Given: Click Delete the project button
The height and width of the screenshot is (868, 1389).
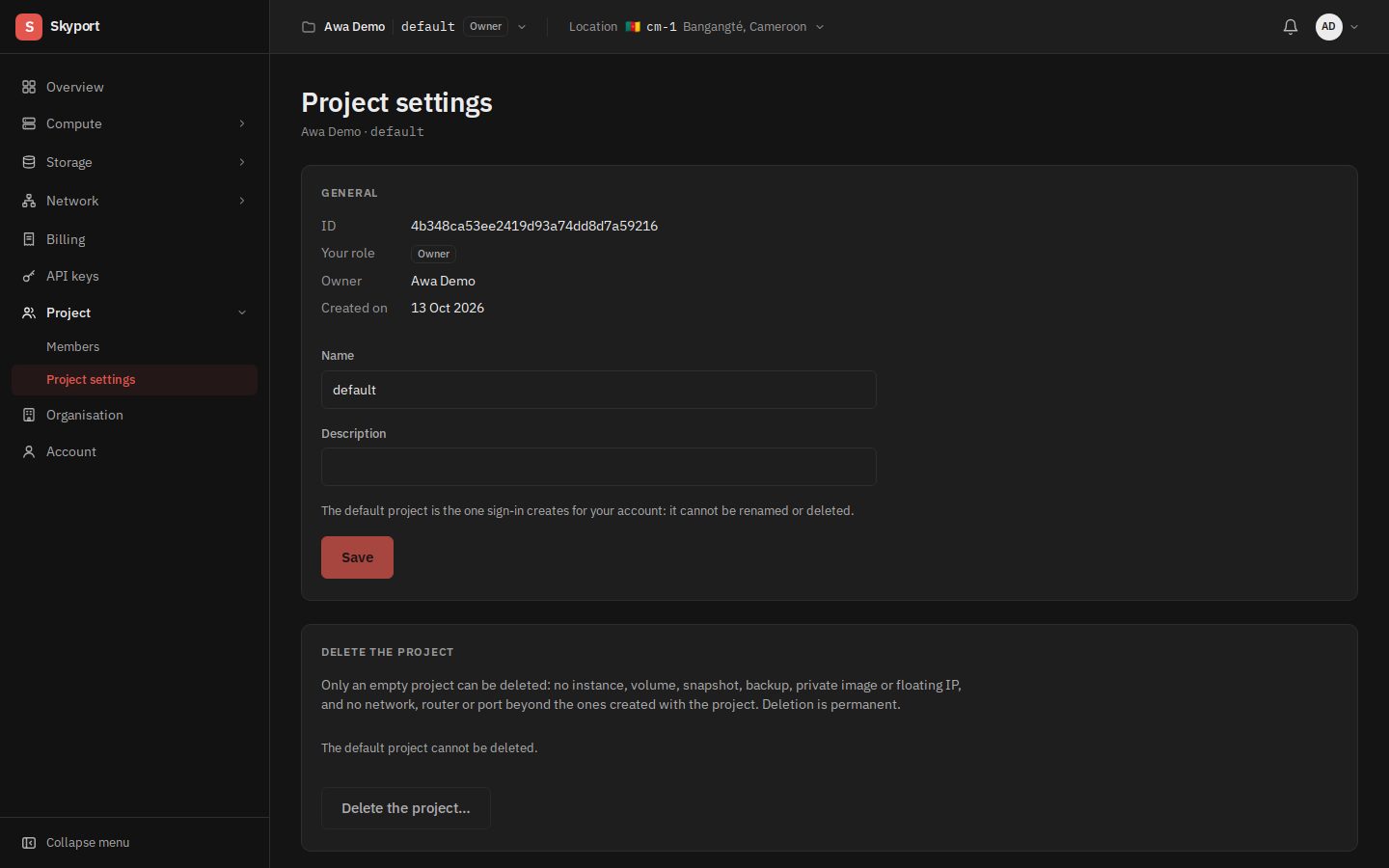Looking at the screenshot, I should click(406, 808).
